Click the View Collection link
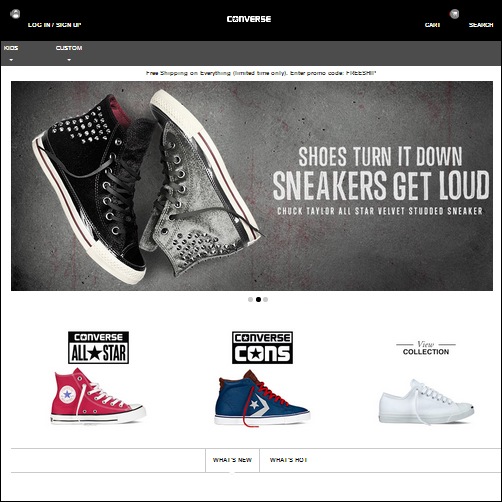The width and height of the screenshot is (502, 502). [x=426, y=348]
